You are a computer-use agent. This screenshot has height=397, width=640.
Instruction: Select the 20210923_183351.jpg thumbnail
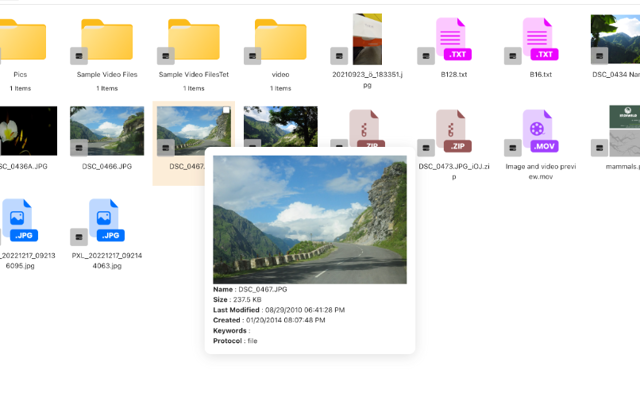coord(367,39)
